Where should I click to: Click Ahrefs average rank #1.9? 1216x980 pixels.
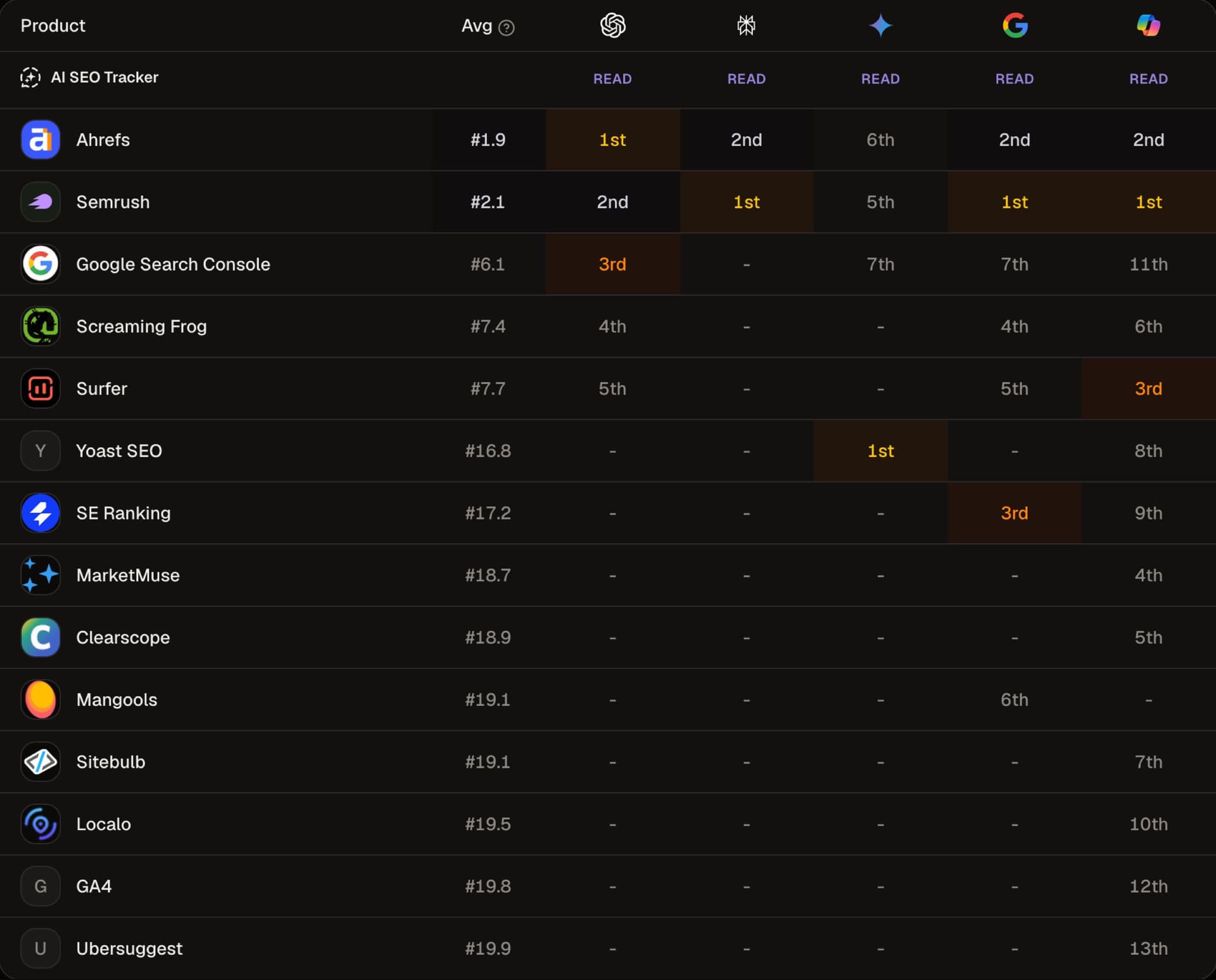[x=488, y=139]
